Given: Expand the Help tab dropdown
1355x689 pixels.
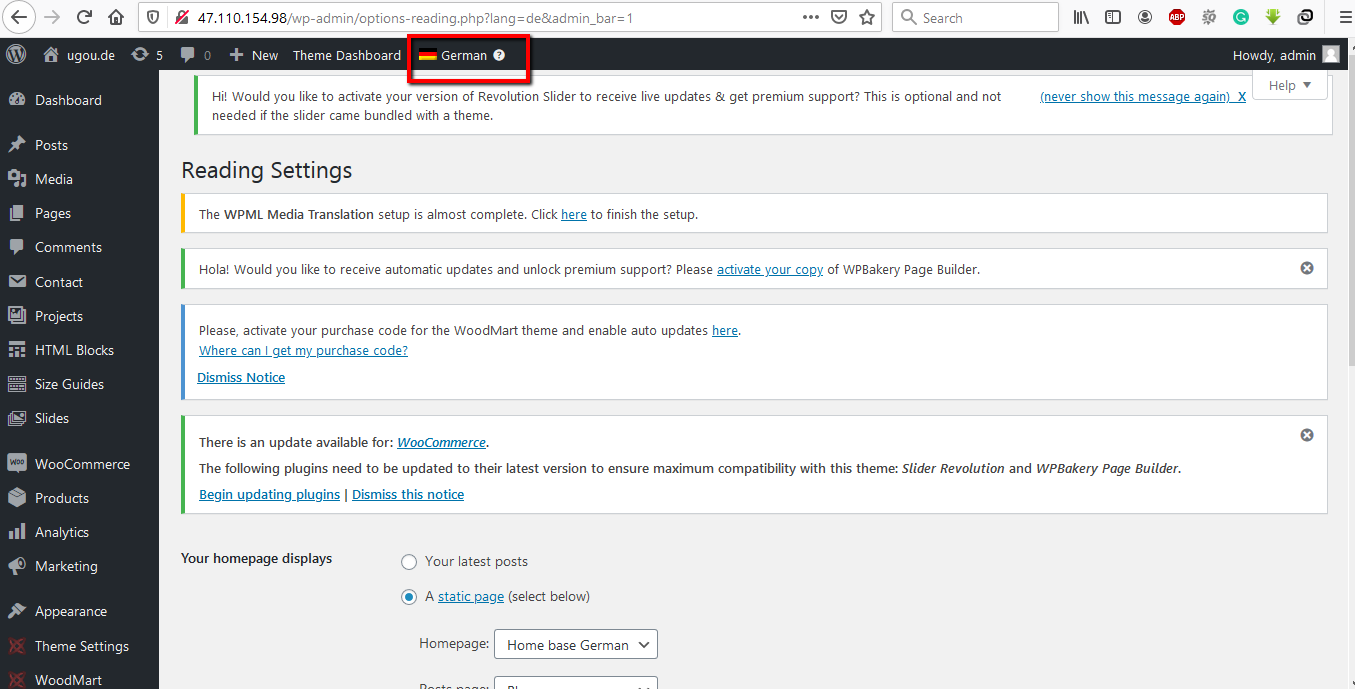Looking at the screenshot, I should (x=1289, y=85).
